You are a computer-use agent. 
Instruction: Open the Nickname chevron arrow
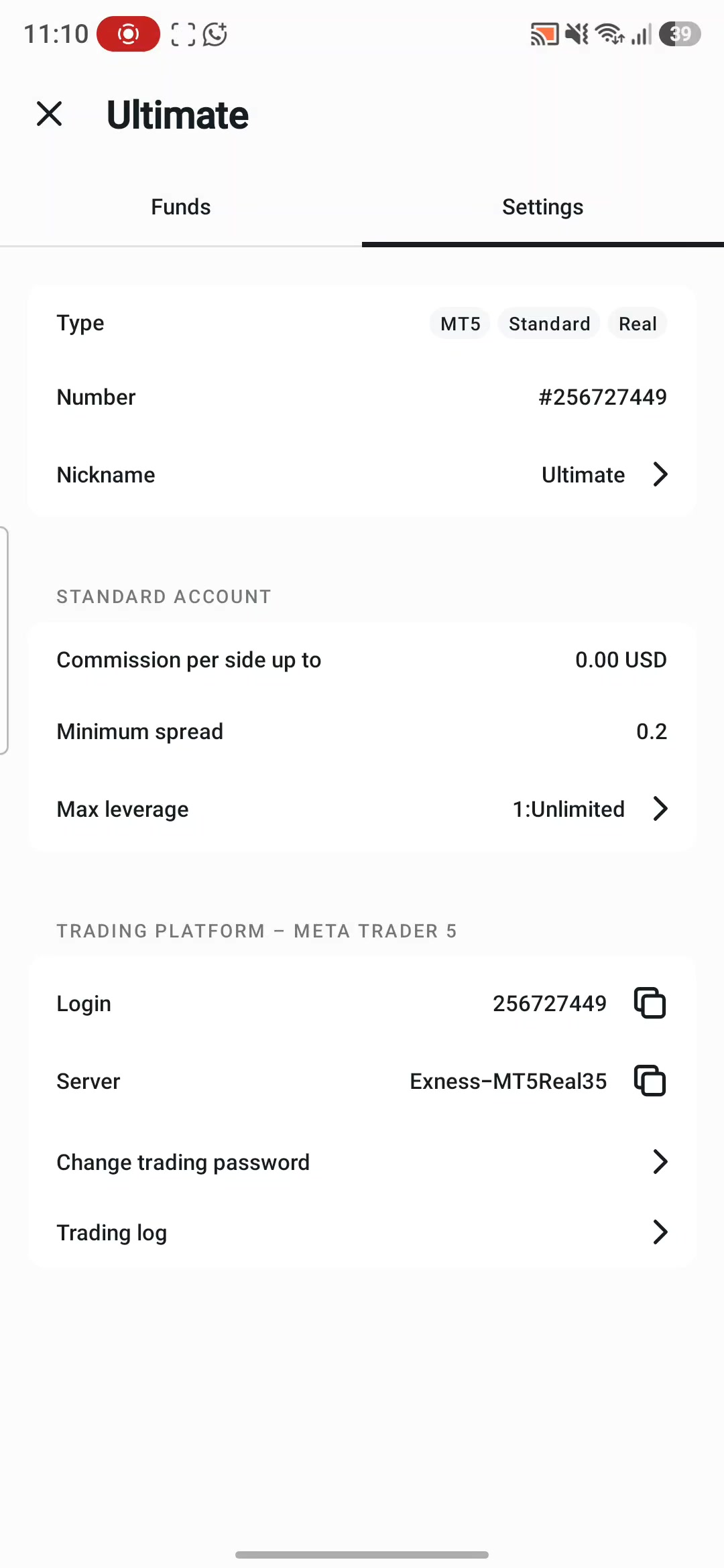click(660, 474)
